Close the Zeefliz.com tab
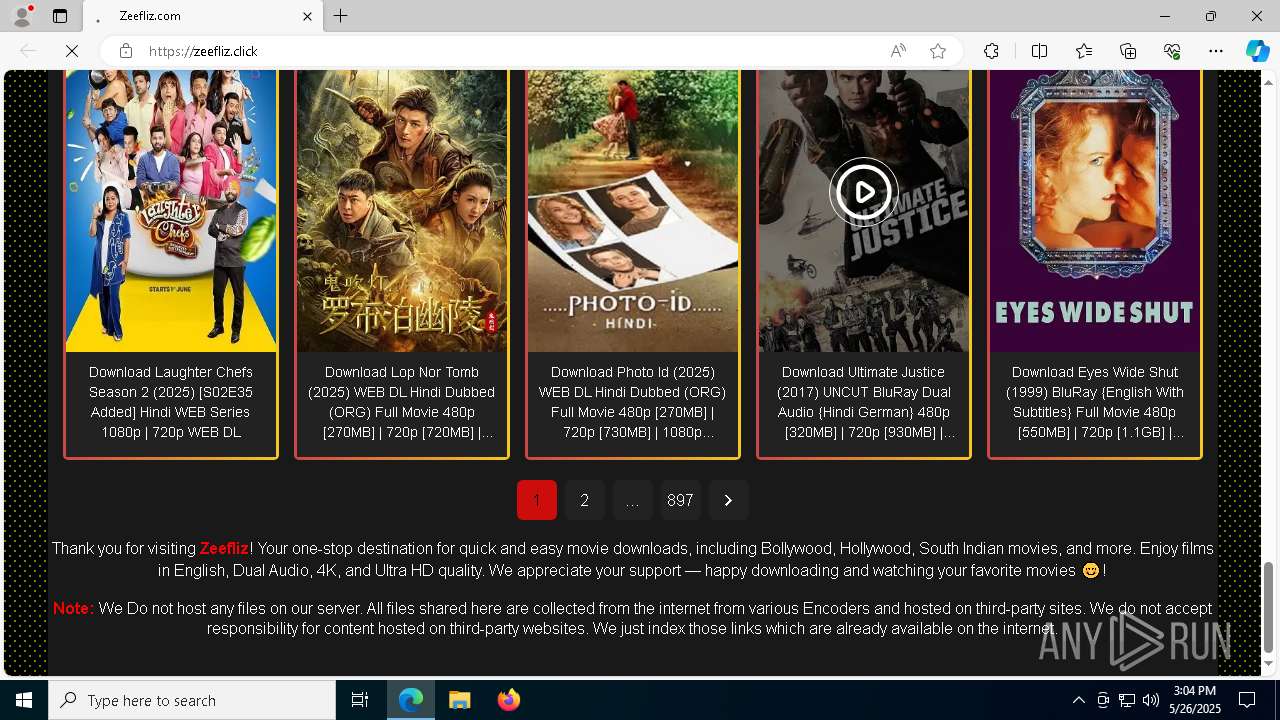The height and width of the screenshot is (720, 1280). pos(308,16)
